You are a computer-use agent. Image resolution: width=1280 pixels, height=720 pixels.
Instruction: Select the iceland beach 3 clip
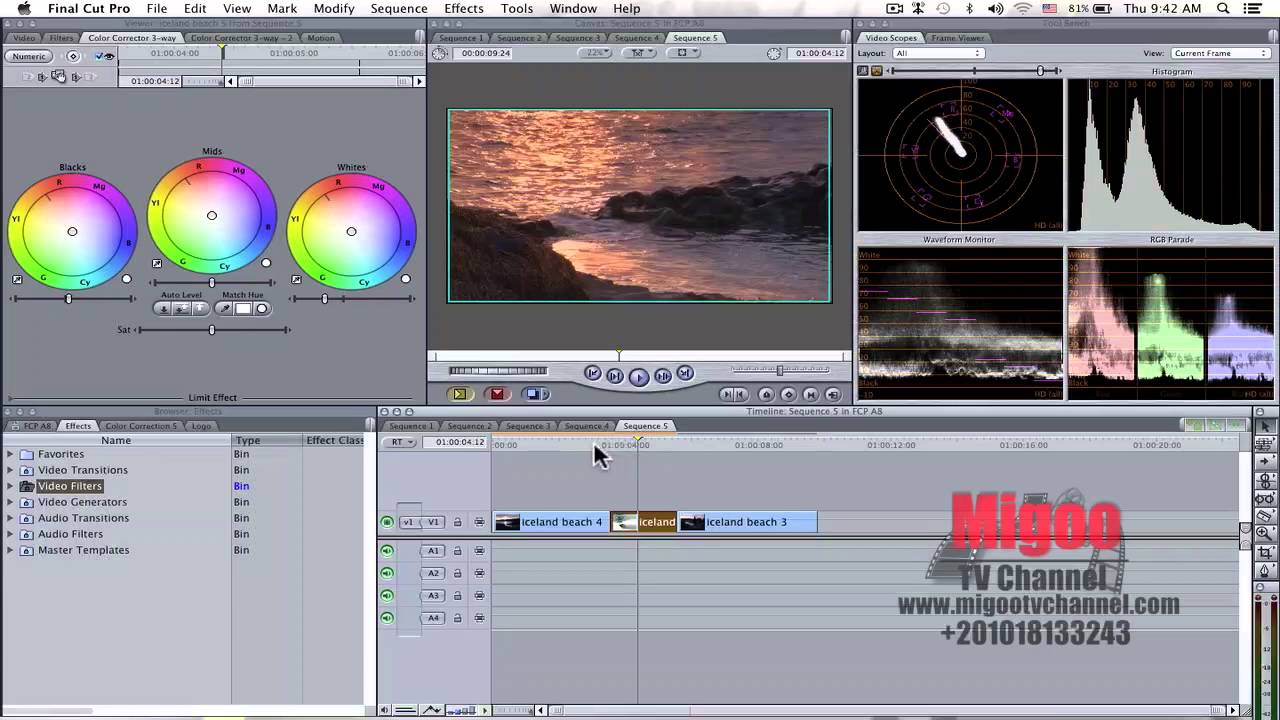click(x=748, y=522)
